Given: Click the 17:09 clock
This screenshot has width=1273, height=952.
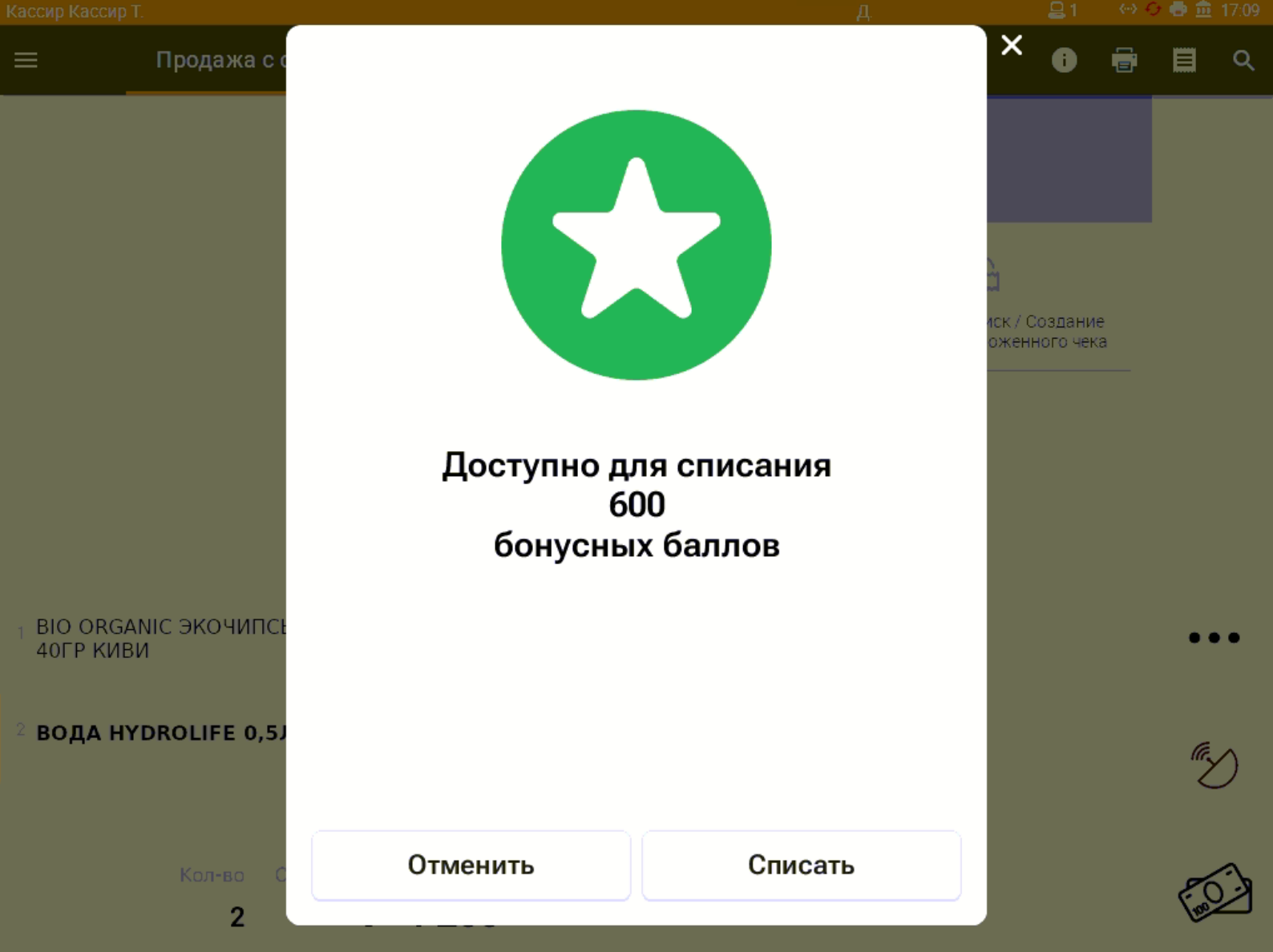Looking at the screenshot, I should click(1240, 10).
